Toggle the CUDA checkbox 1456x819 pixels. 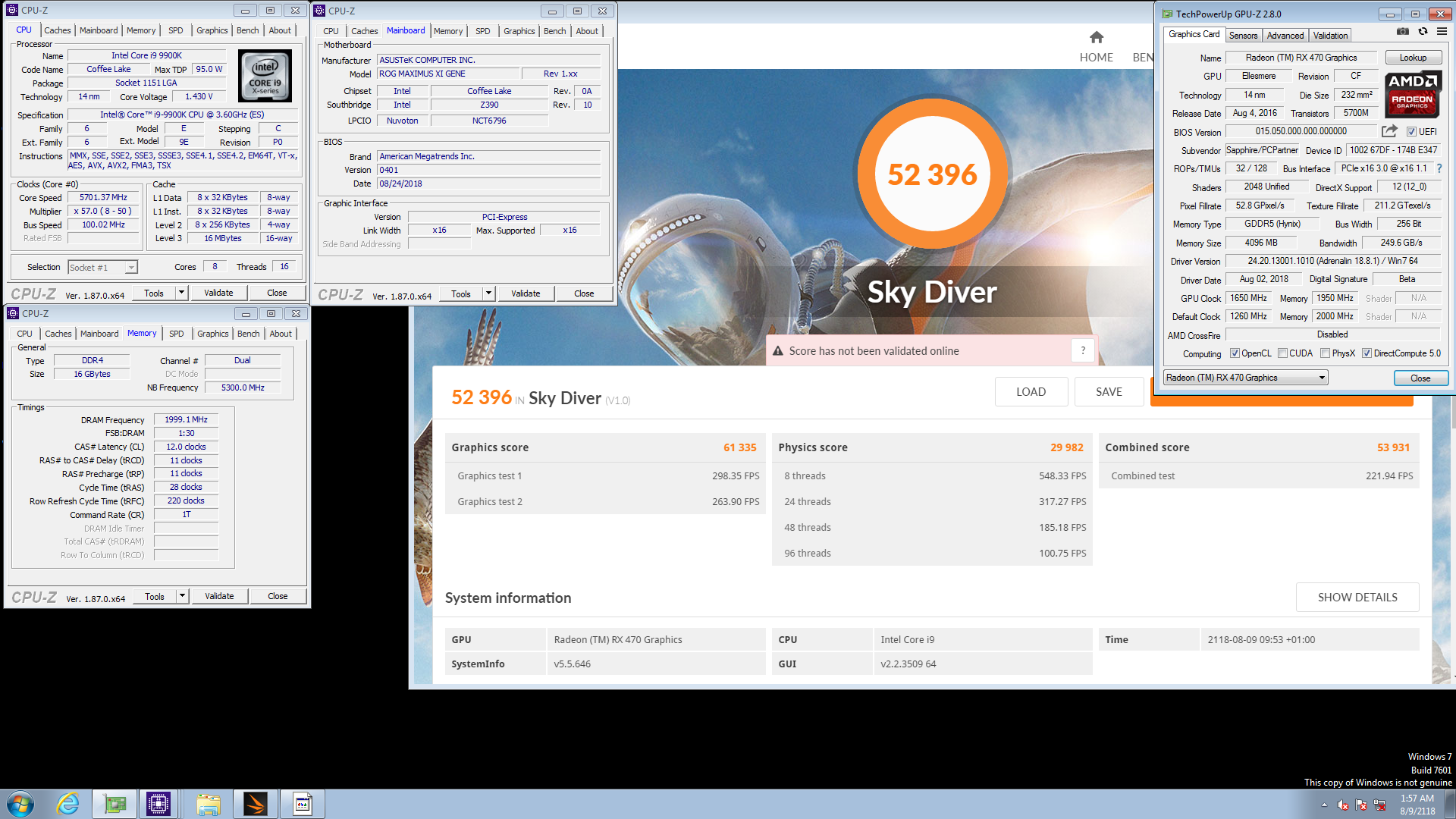(1282, 353)
